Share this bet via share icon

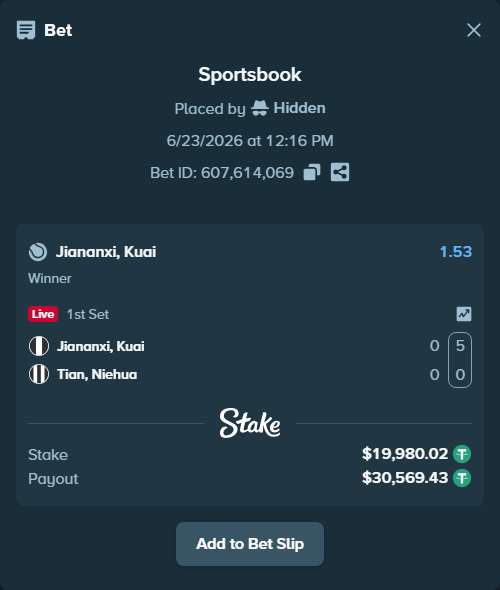(x=340, y=172)
